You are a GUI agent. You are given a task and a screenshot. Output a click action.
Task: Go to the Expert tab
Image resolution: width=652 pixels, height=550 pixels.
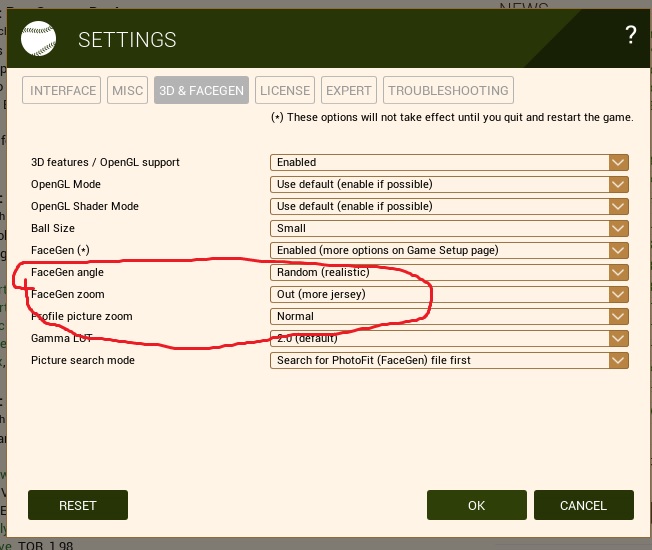point(349,90)
